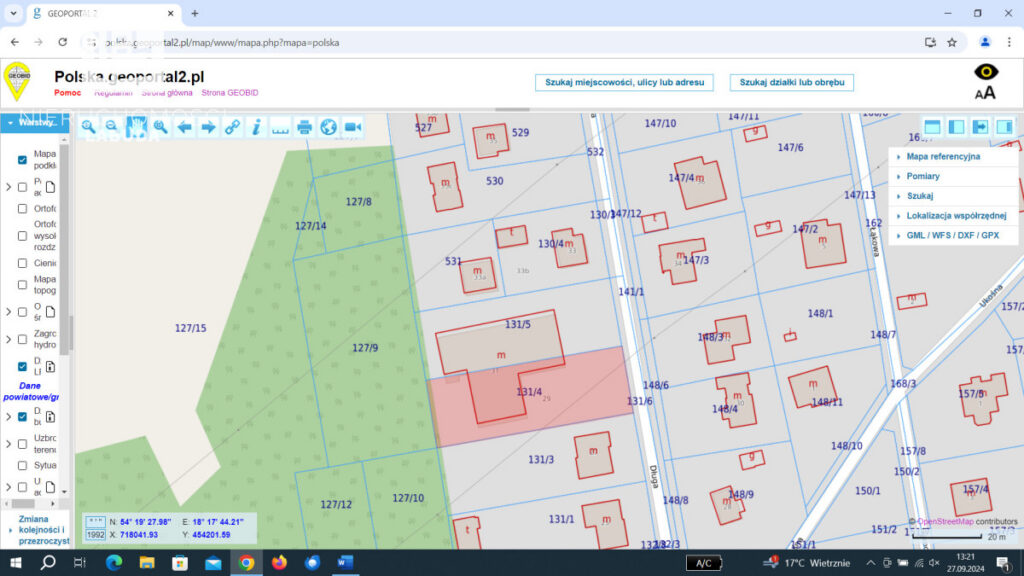Open the print map tool

pos(304,127)
